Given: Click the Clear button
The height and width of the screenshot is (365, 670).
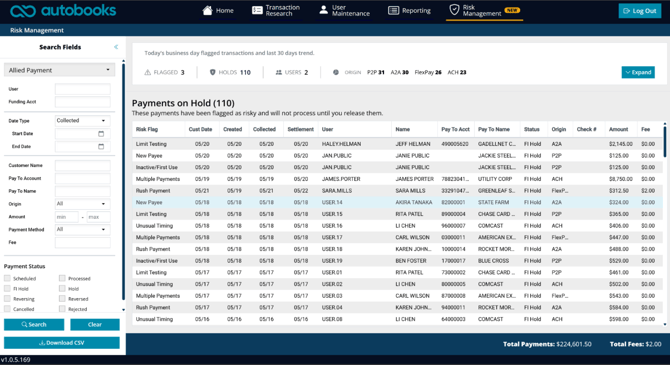Looking at the screenshot, I should click(x=95, y=324).
